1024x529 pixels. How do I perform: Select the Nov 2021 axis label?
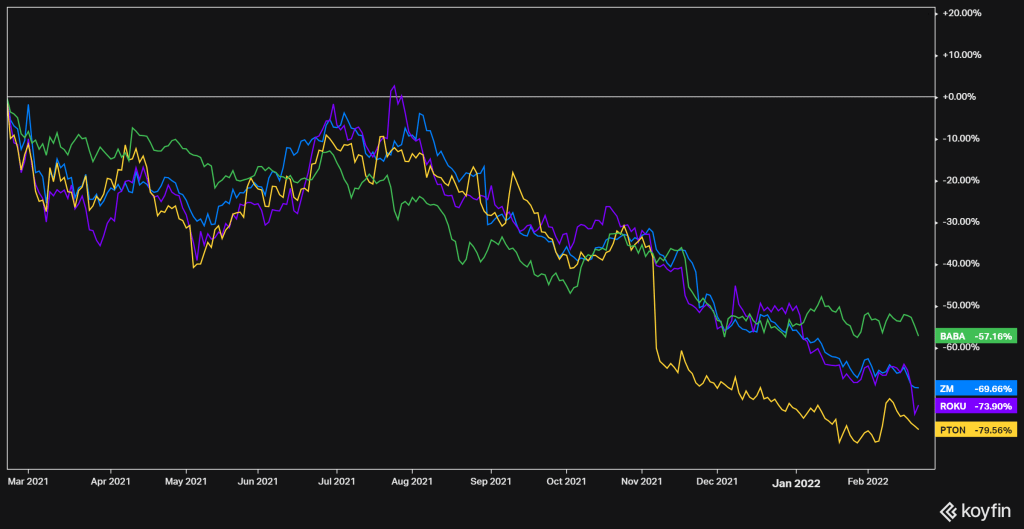(x=642, y=481)
